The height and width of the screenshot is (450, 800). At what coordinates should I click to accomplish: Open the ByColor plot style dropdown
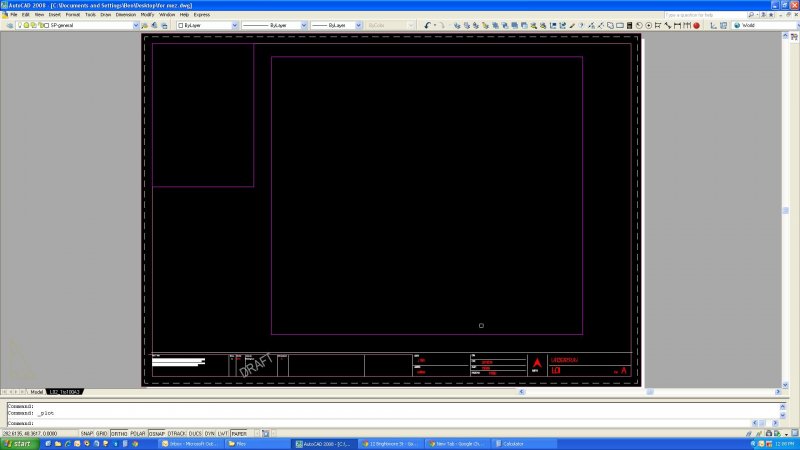click(390, 25)
